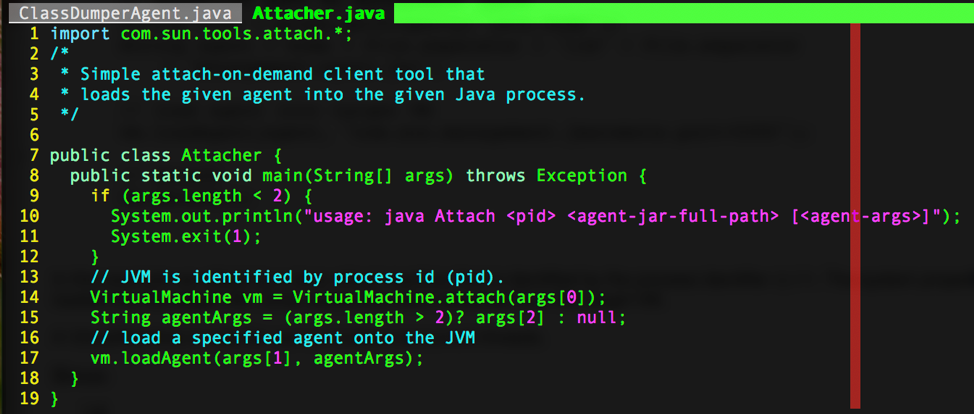Click line number 1 in the gutter

click(34, 33)
